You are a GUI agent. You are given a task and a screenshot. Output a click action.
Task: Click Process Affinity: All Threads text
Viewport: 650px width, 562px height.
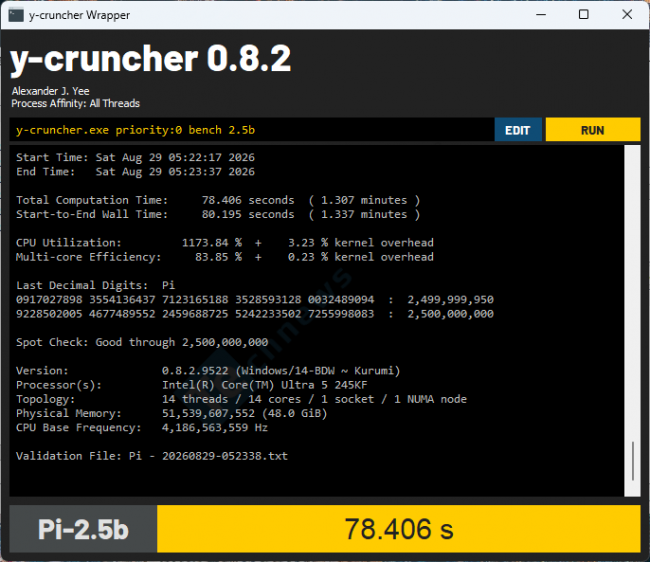[75, 103]
